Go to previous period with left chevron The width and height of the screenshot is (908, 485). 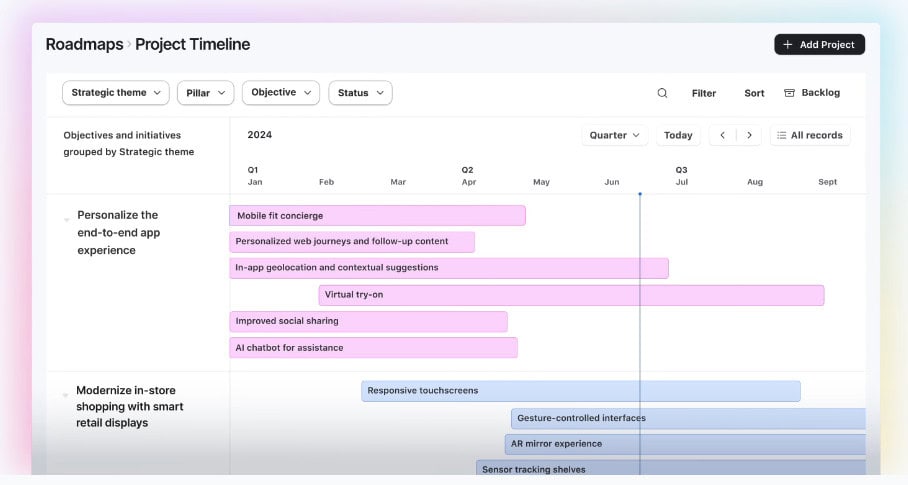click(x=723, y=135)
